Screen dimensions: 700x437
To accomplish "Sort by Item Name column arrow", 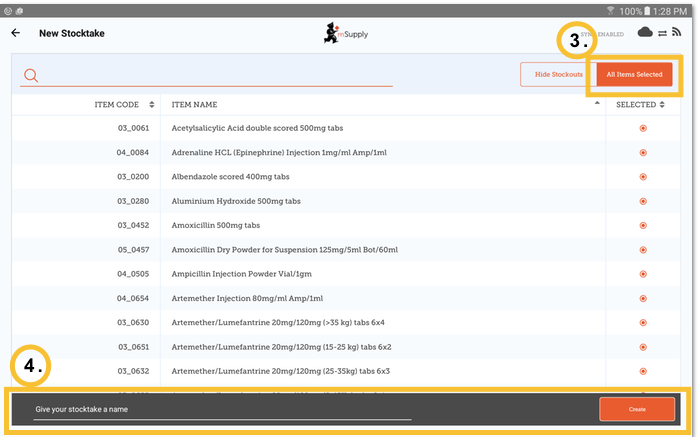I will [598, 104].
